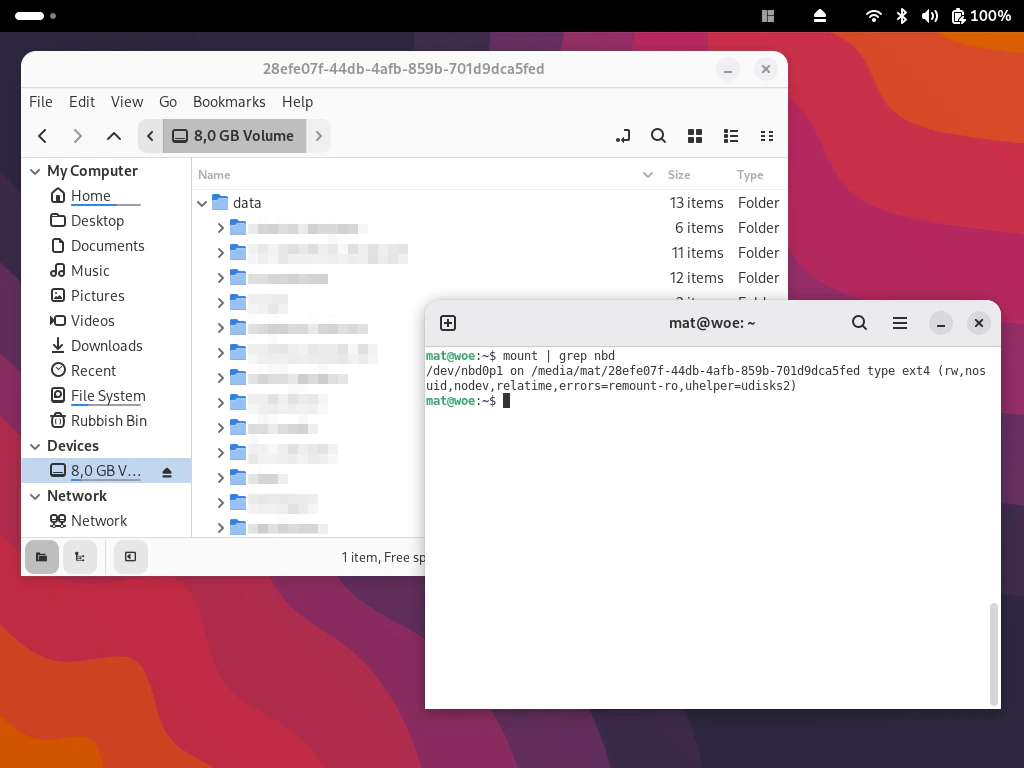Open the Bookmarks menu
This screenshot has width=1024, height=768.
[x=229, y=102]
